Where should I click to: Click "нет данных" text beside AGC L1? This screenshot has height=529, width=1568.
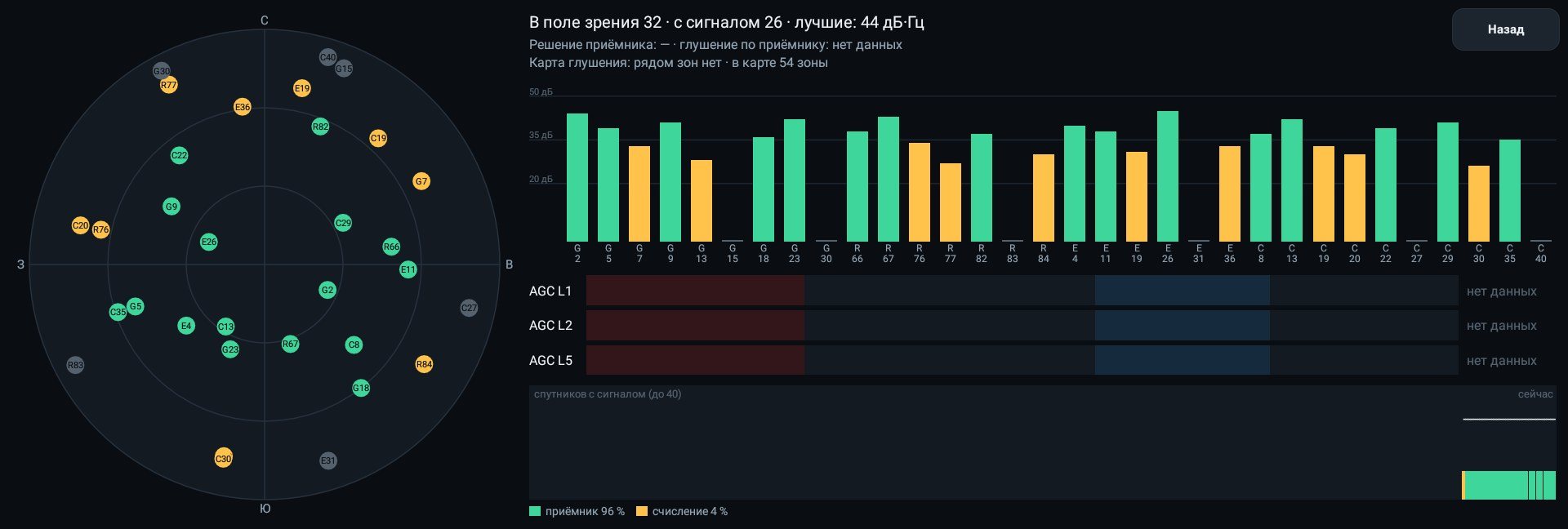(x=1501, y=291)
